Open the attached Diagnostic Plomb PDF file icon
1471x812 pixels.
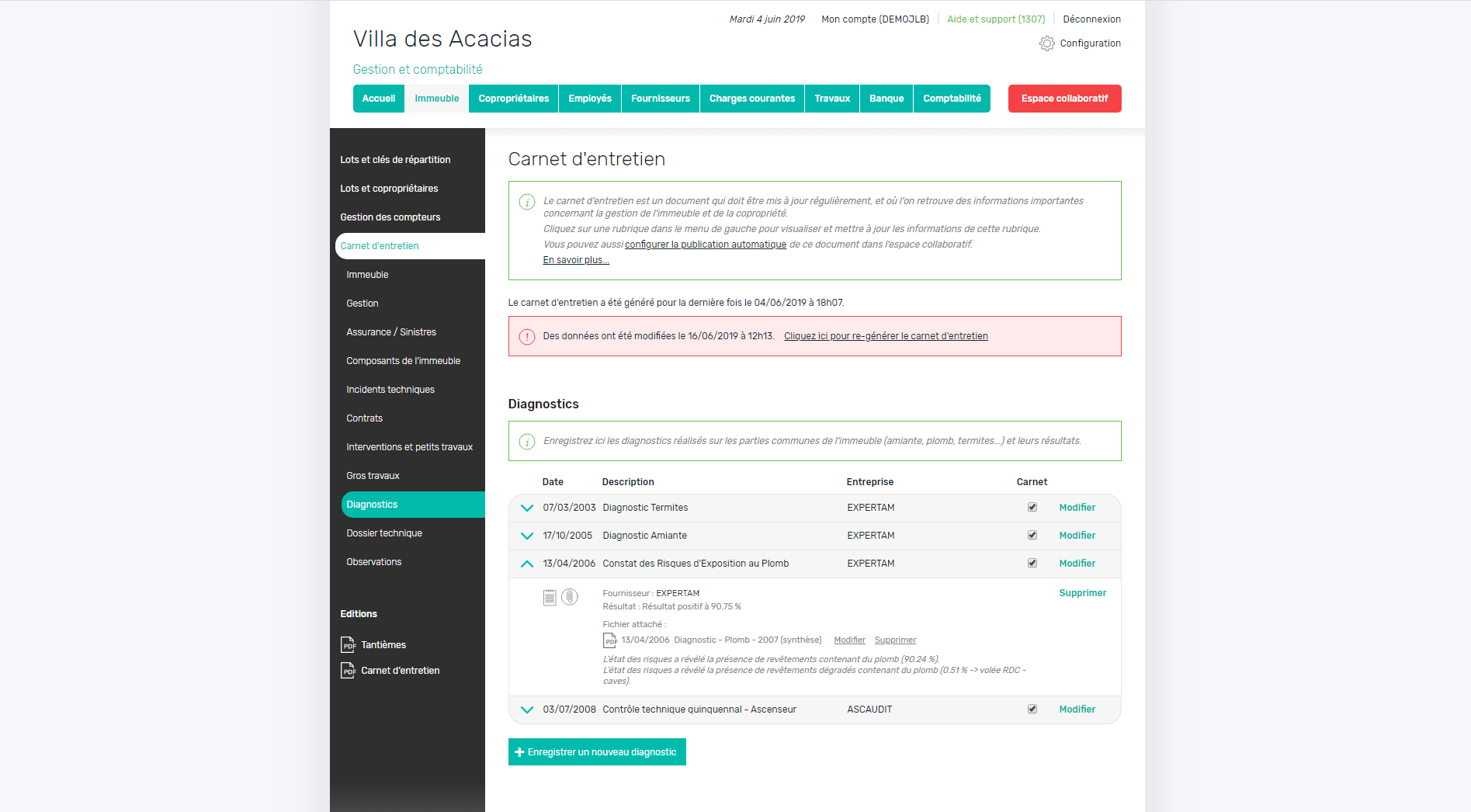click(x=610, y=640)
